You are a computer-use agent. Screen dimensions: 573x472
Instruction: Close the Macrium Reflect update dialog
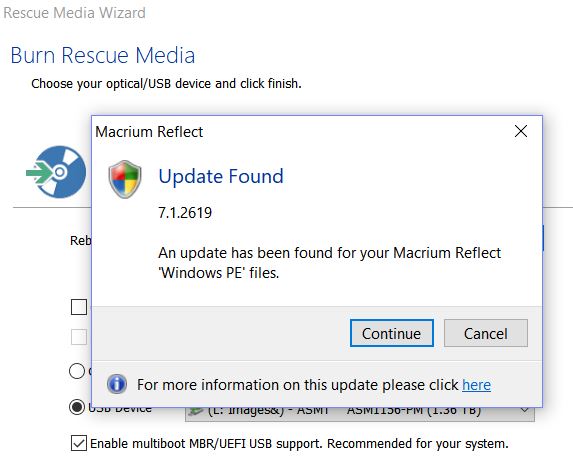click(521, 131)
